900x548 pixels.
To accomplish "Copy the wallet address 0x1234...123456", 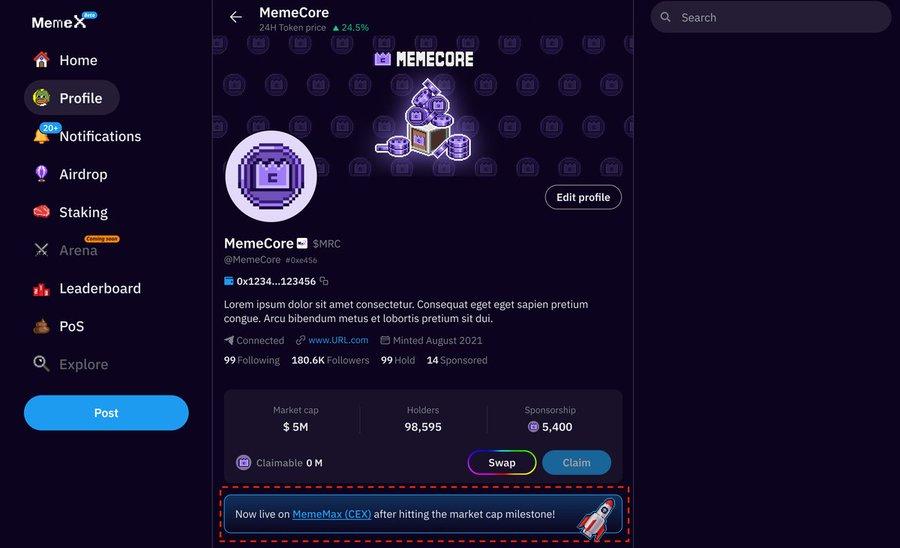I will (324, 282).
